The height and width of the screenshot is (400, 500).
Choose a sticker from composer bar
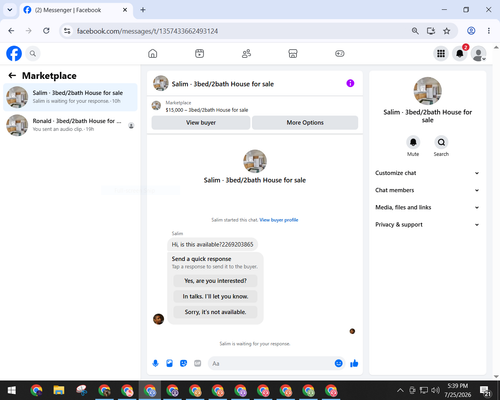(x=183, y=363)
